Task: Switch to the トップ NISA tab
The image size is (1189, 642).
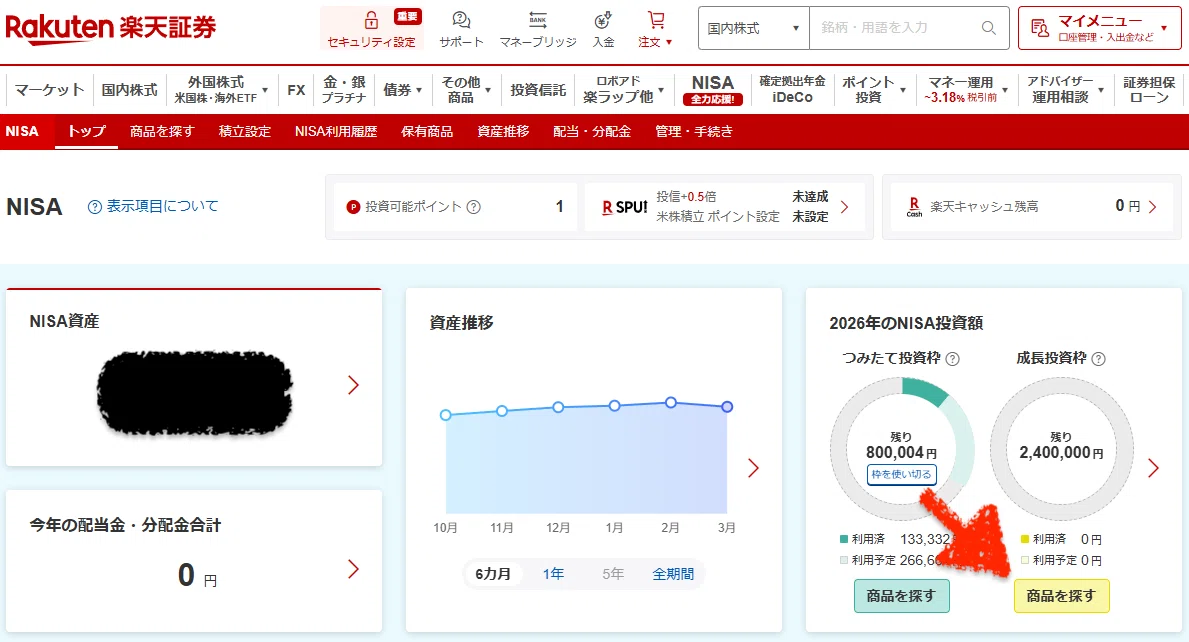Action: (x=86, y=132)
